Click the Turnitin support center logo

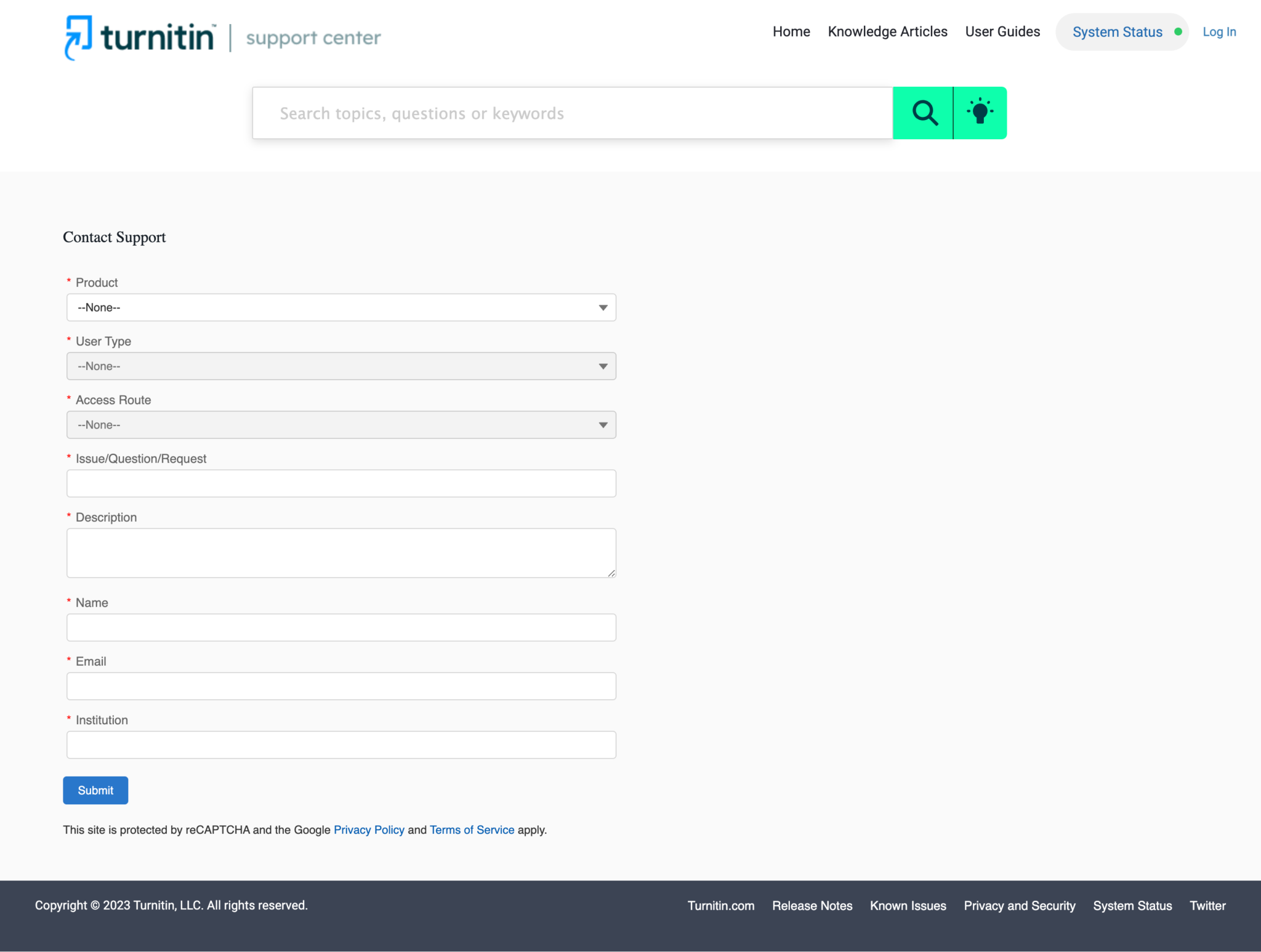(222, 38)
